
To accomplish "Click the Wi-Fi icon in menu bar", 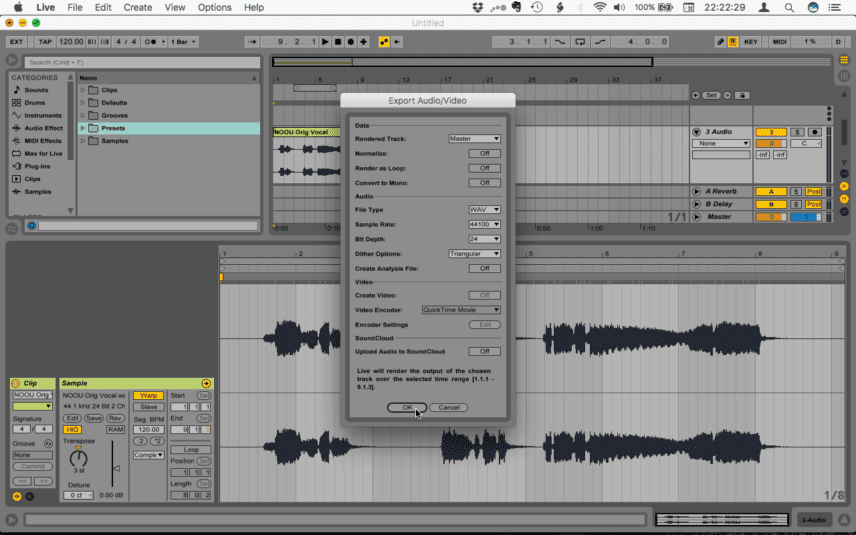I will [599, 7].
